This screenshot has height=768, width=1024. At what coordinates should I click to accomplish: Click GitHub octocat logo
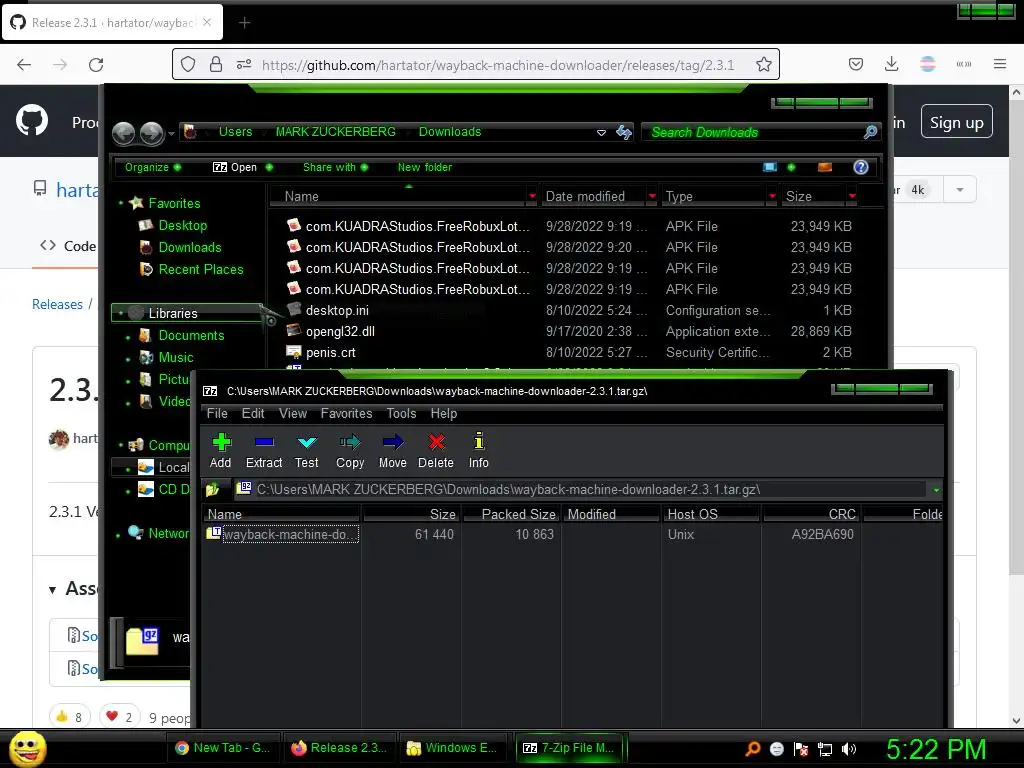(32, 121)
